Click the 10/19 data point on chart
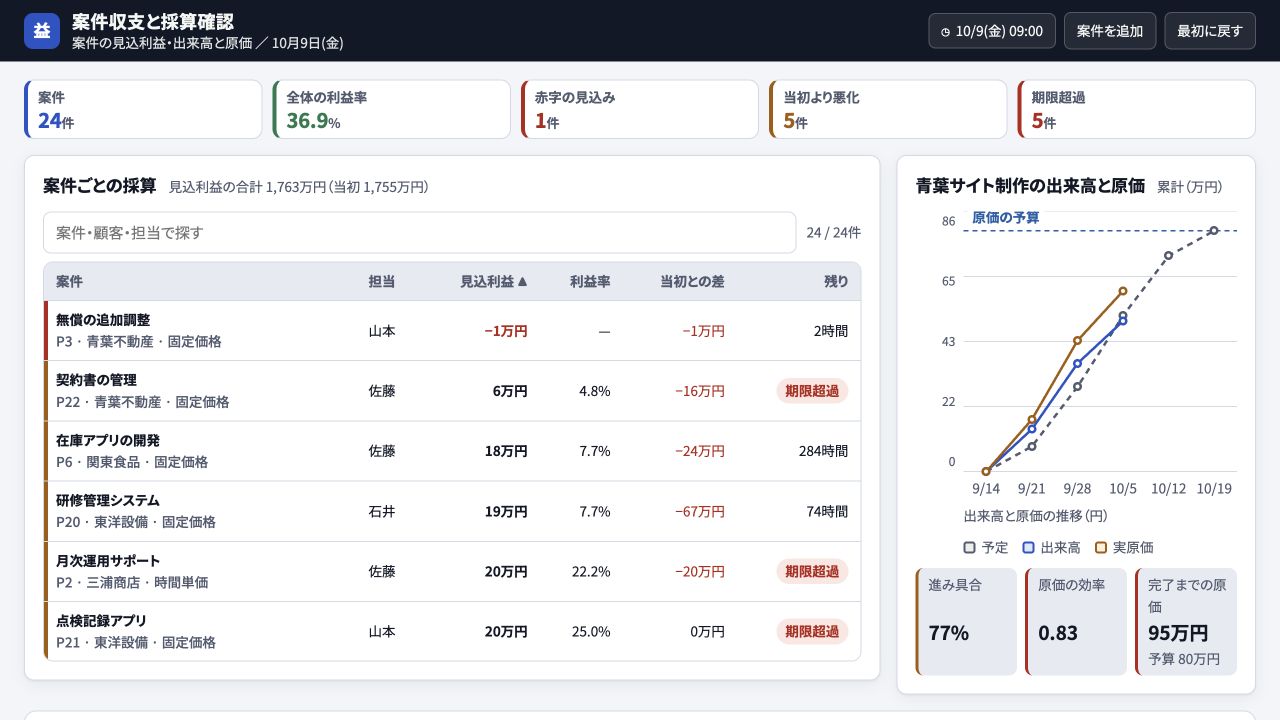Viewport: 1280px width, 720px height. (1214, 230)
